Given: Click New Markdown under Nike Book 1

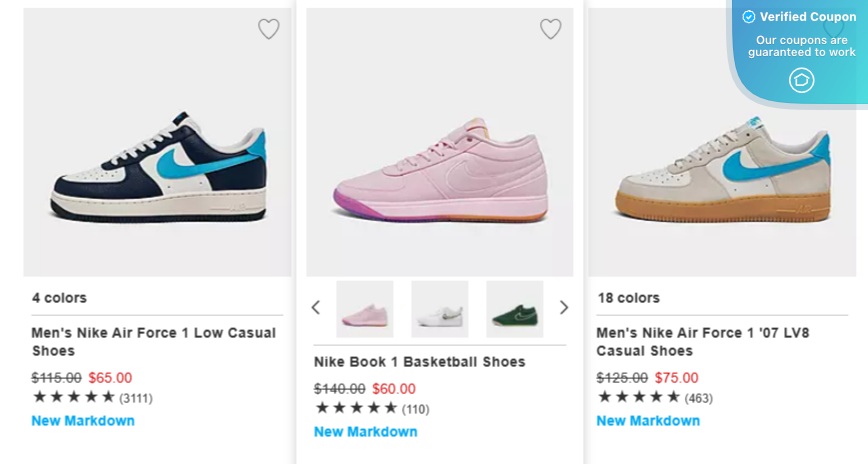Looking at the screenshot, I should click(365, 432).
